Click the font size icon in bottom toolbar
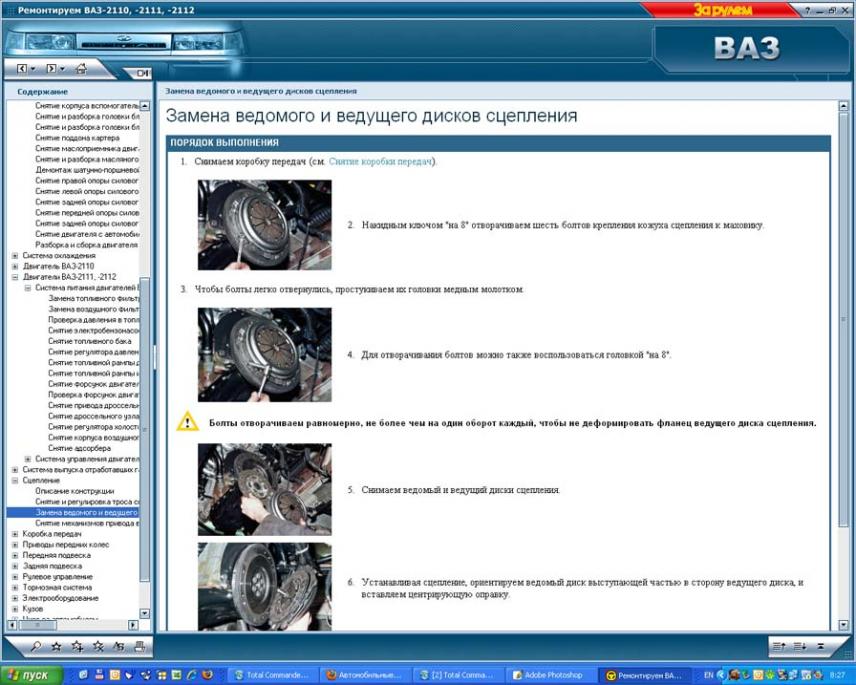The height and width of the screenshot is (685, 856). tap(118, 647)
